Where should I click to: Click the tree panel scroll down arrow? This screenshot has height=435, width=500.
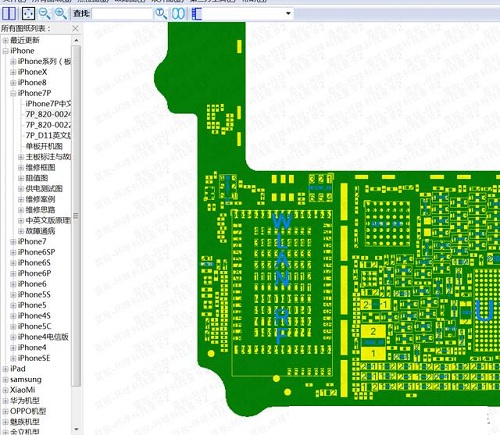(77, 429)
